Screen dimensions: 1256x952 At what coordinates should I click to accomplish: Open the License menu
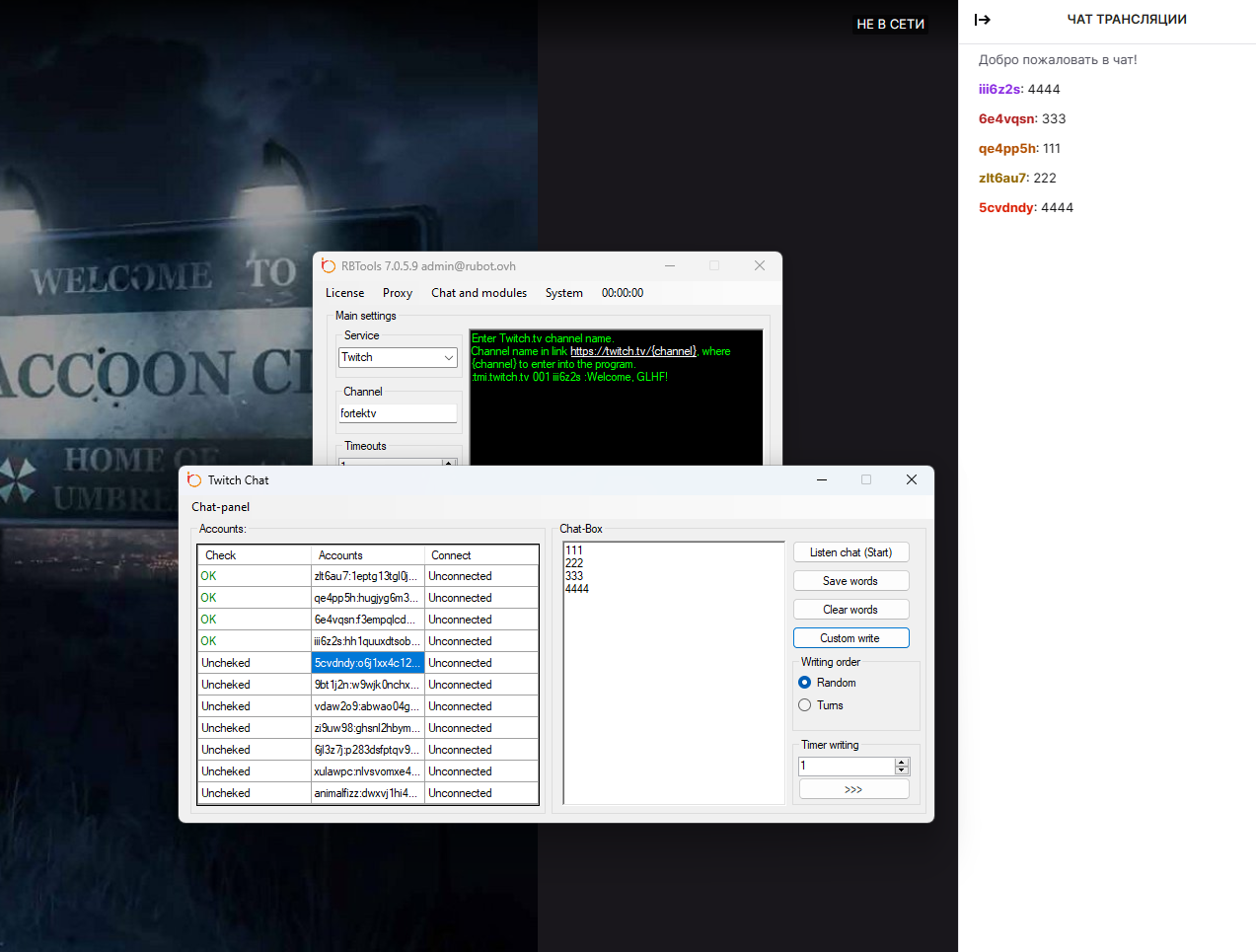[344, 293]
